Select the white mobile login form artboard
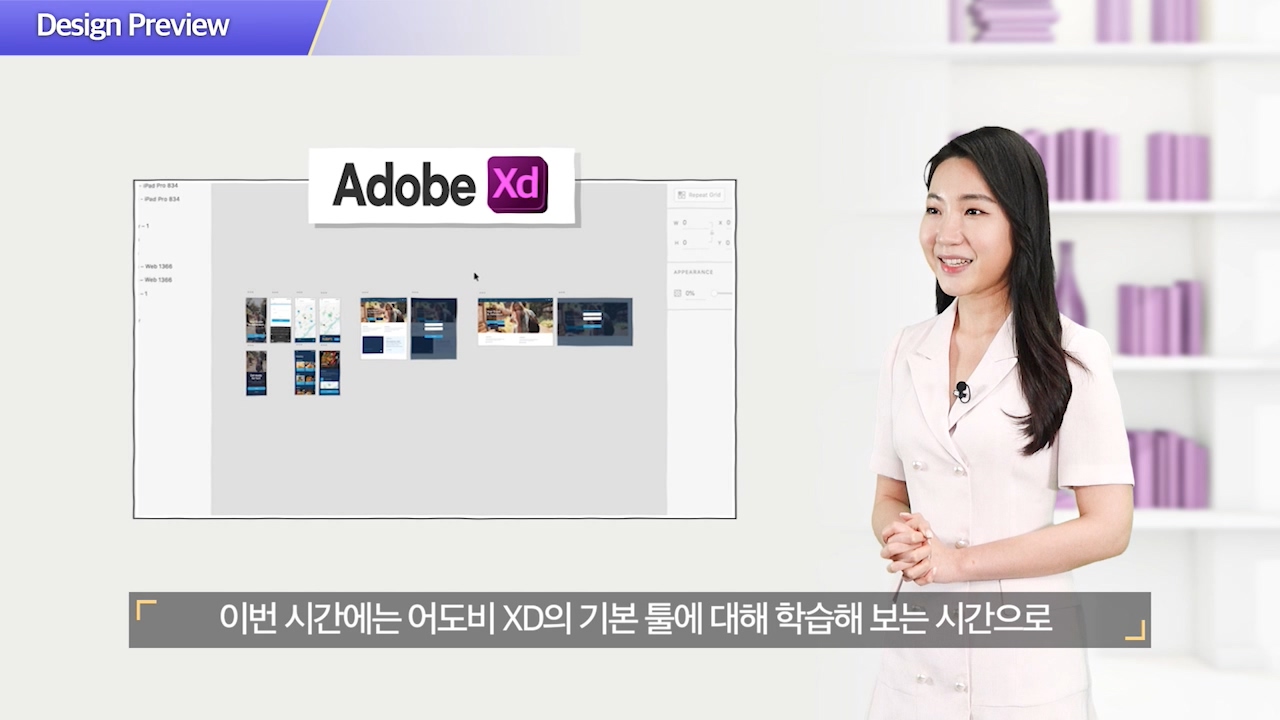Image resolution: width=1280 pixels, height=720 pixels. point(281,320)
